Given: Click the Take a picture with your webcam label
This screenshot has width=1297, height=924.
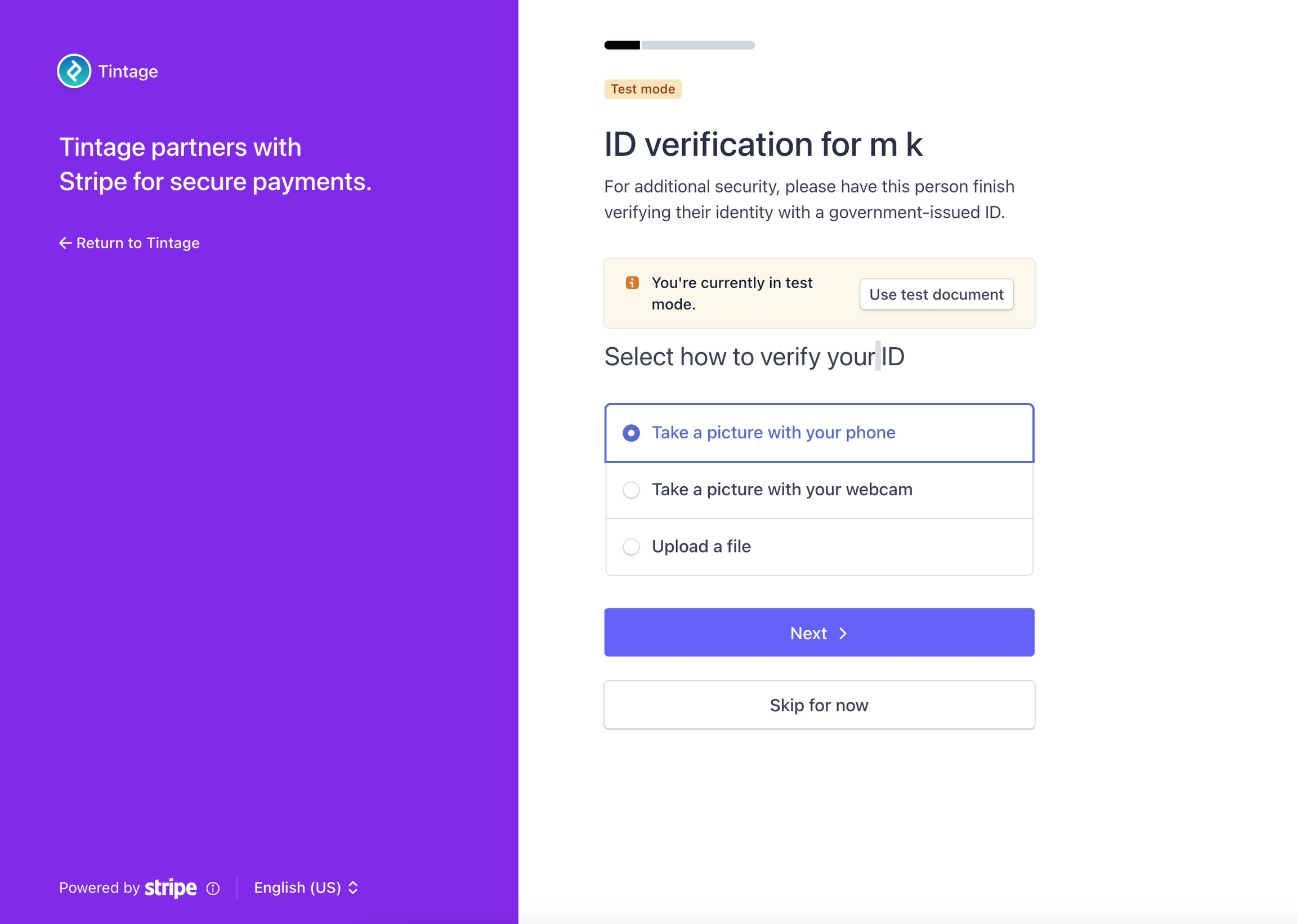Looking at the screenshot, I should pyautogui.click(x=782, y=490).
